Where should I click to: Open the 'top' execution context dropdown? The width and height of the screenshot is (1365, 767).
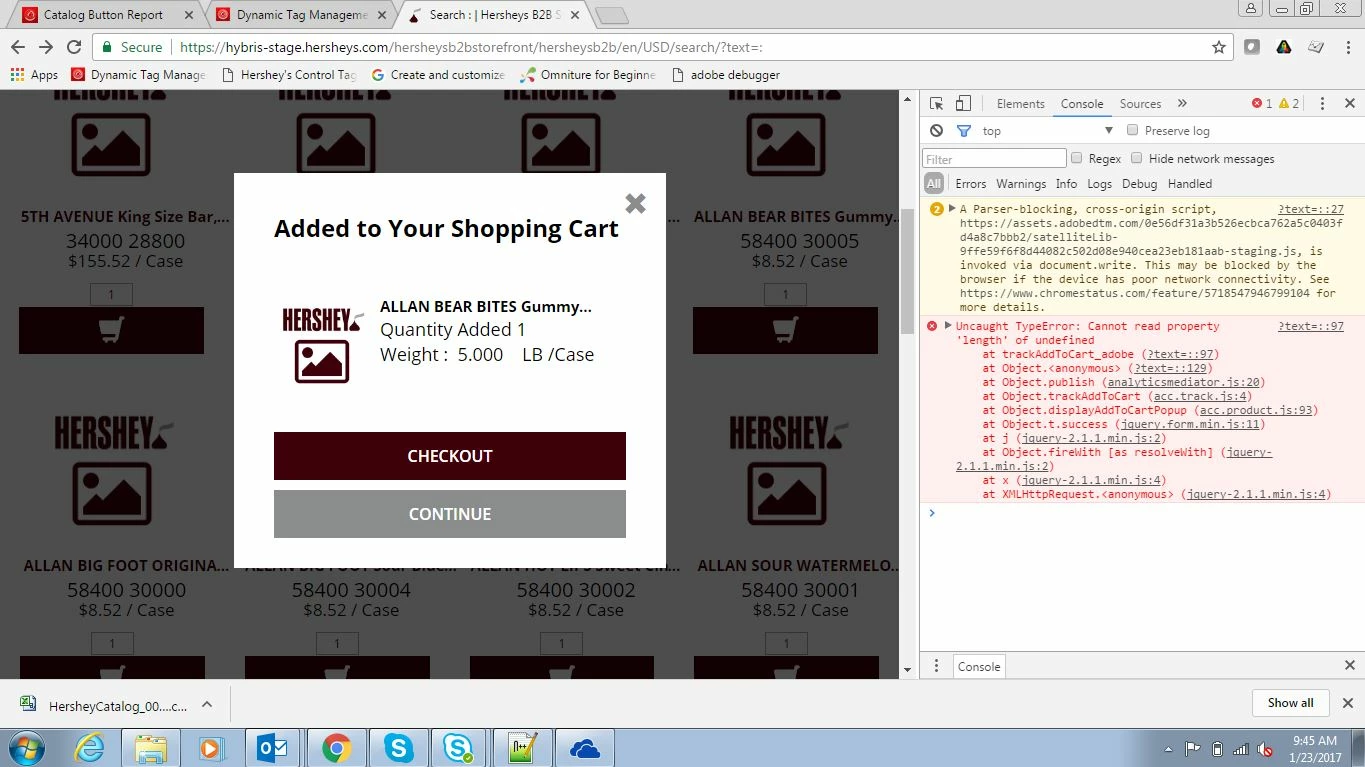click(x=1047, y=131)
